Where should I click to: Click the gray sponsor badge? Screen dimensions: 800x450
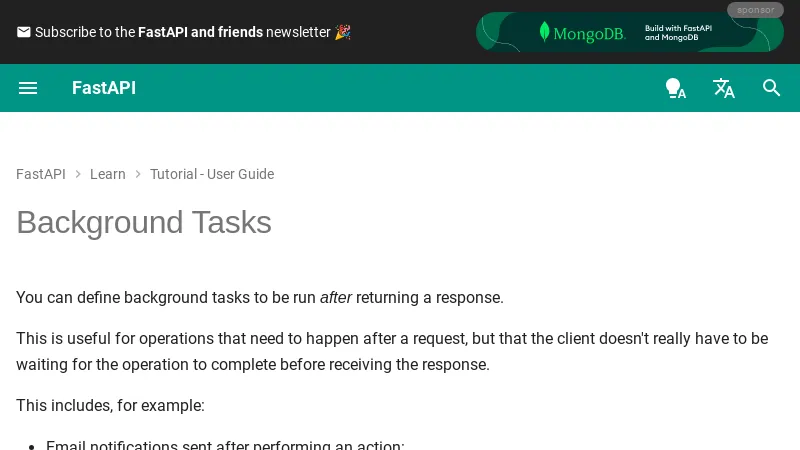pos(755,10)
